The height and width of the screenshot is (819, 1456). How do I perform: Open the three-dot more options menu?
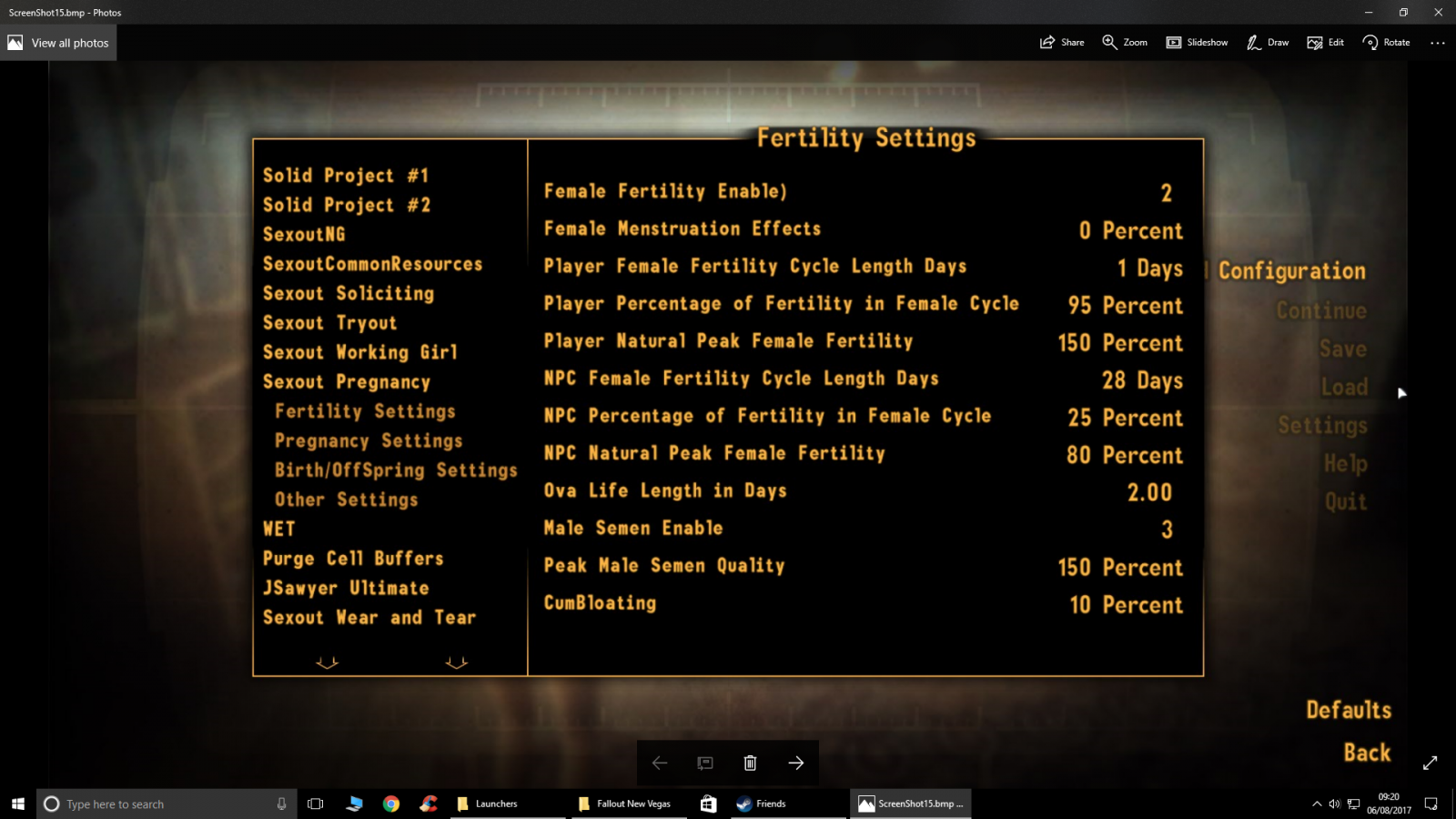tap(1438, 43)
